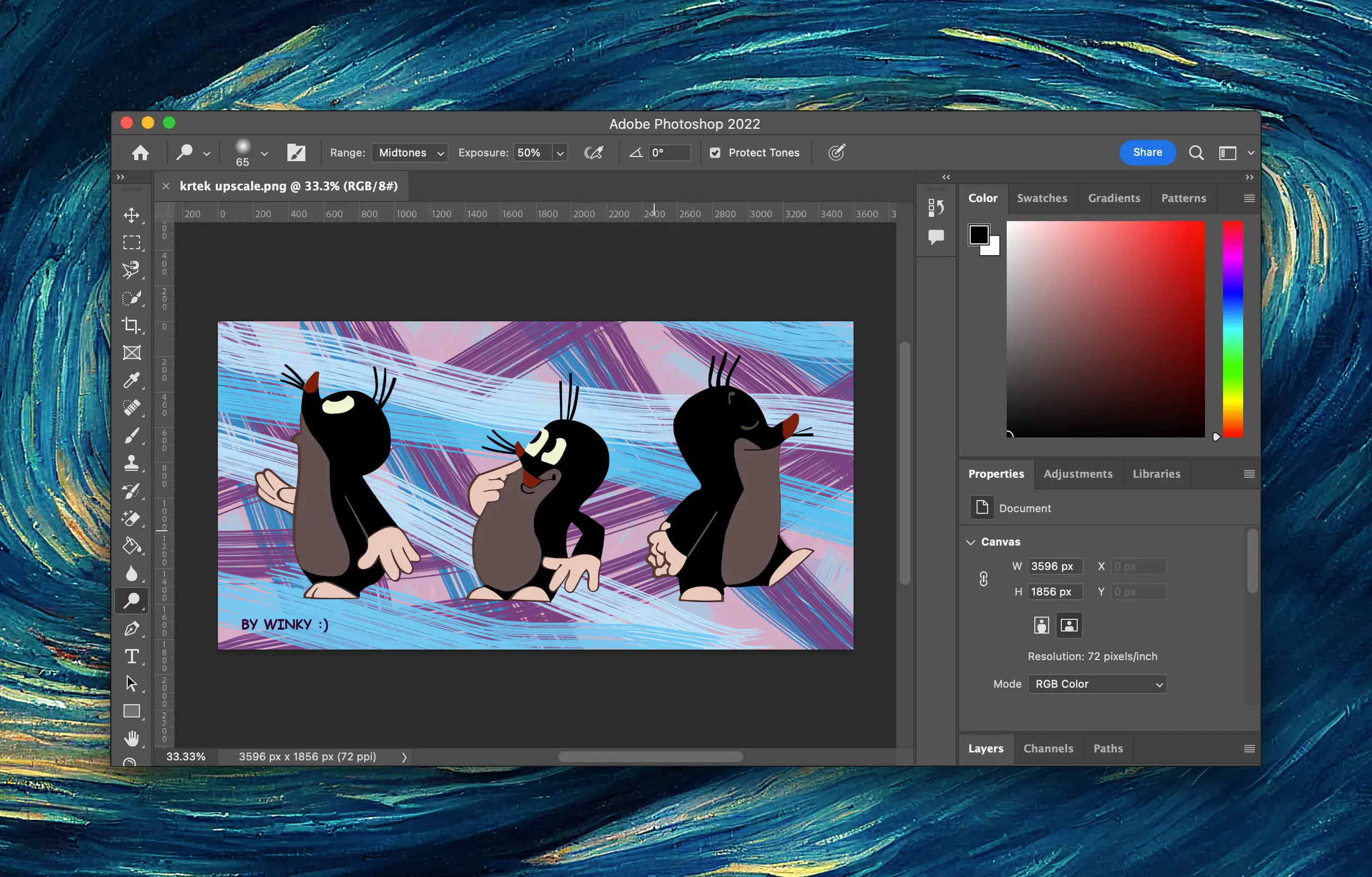
Task: Select the Lasso tool
Action: pos(131,269)
